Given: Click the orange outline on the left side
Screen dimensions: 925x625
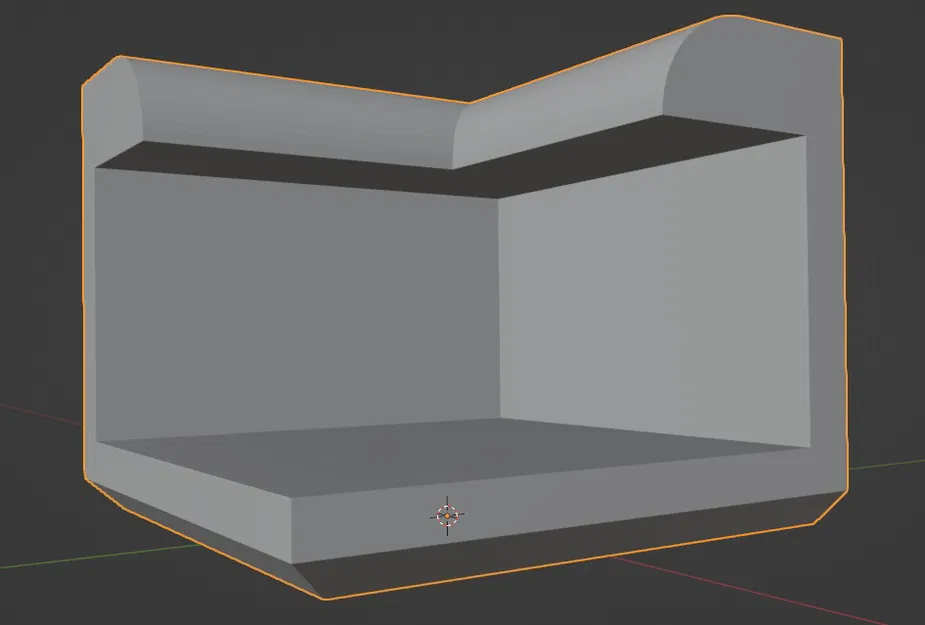Looking at the screenshot, I should click(x=83, y=300).
